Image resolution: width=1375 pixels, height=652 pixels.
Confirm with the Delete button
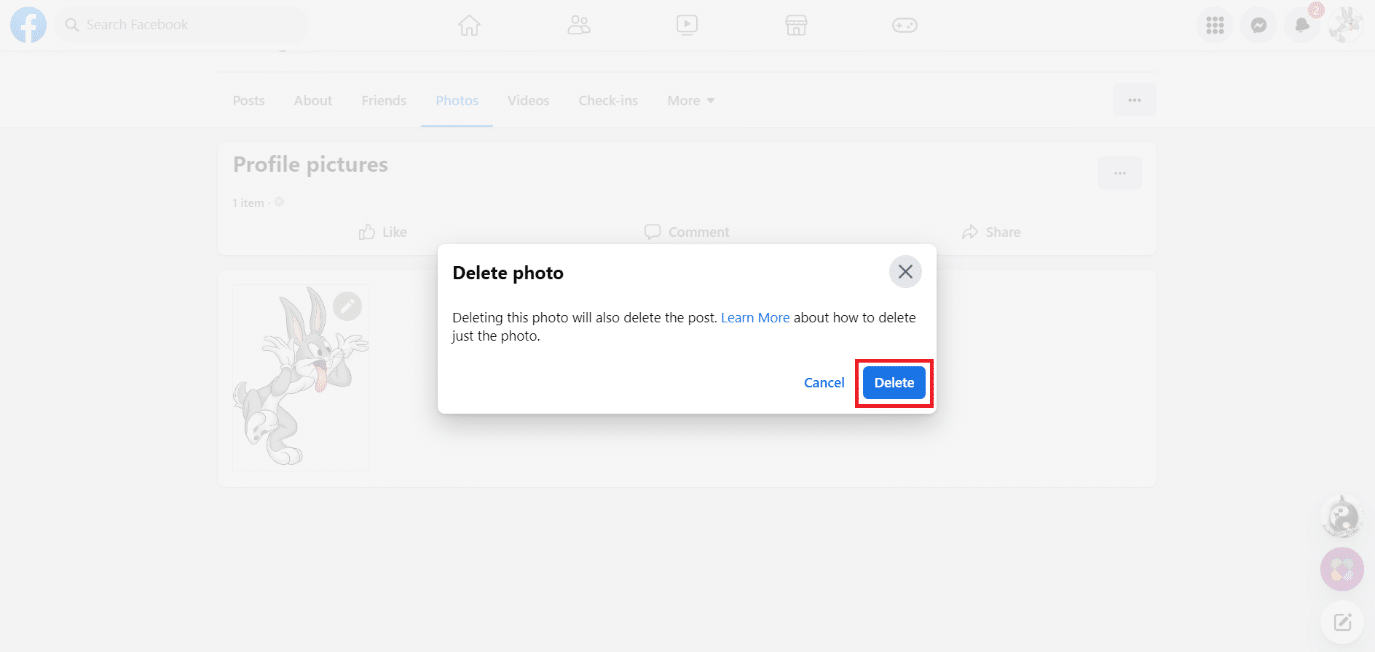point(893,382)
